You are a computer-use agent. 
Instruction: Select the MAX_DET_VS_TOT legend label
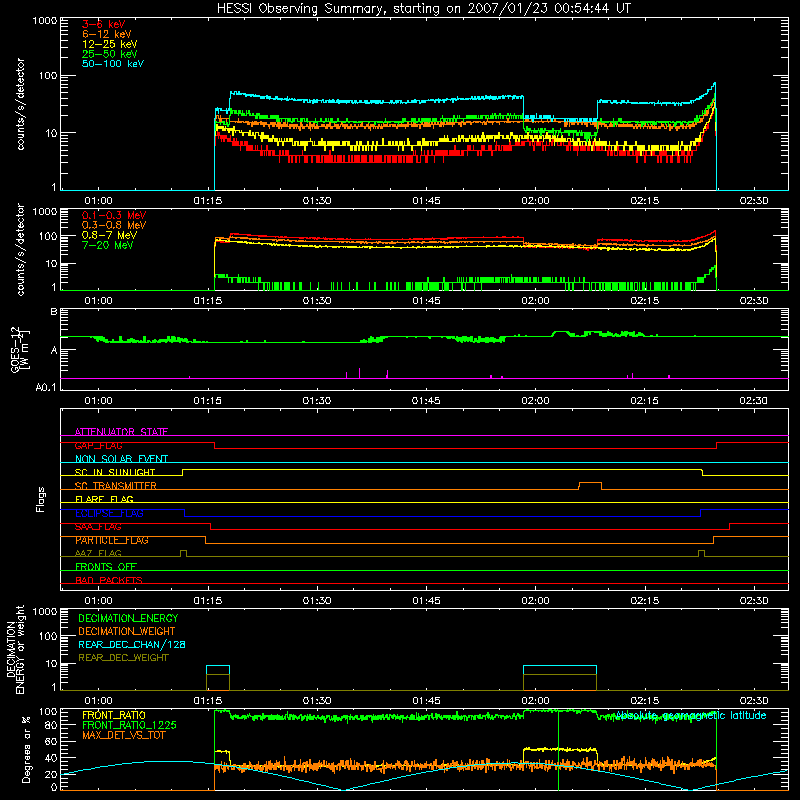pos(123,735)
